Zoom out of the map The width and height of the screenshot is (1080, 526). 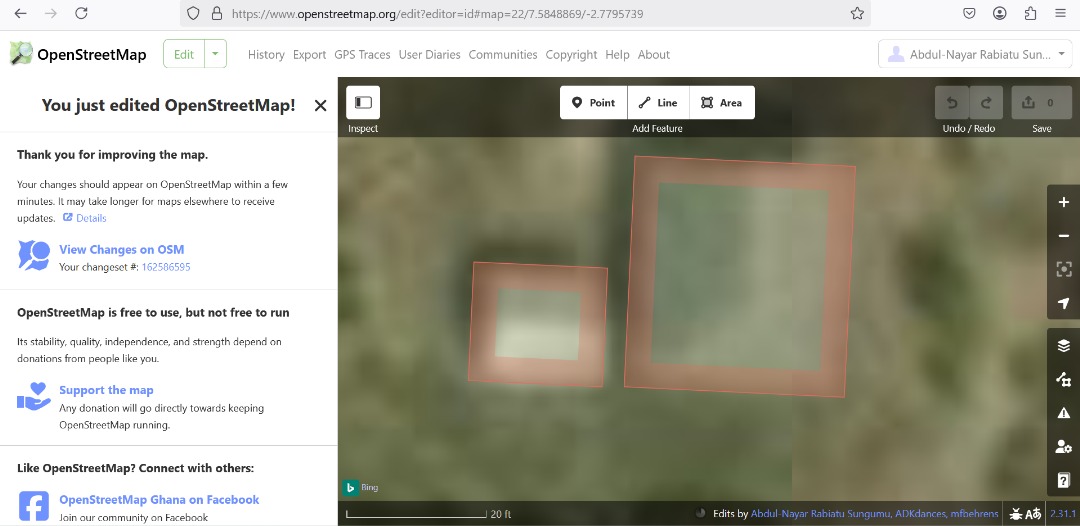[1063, 236]
